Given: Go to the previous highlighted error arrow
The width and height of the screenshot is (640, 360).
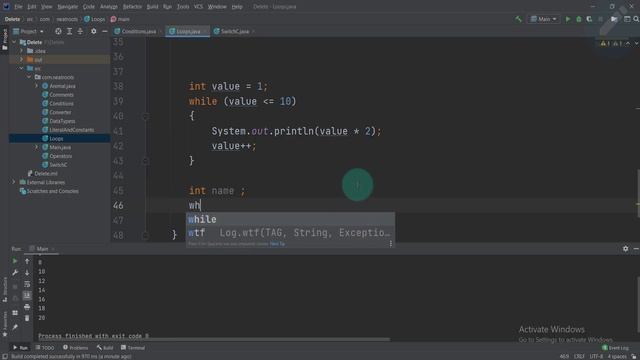Looking at the screenshot, I should 628,43.
